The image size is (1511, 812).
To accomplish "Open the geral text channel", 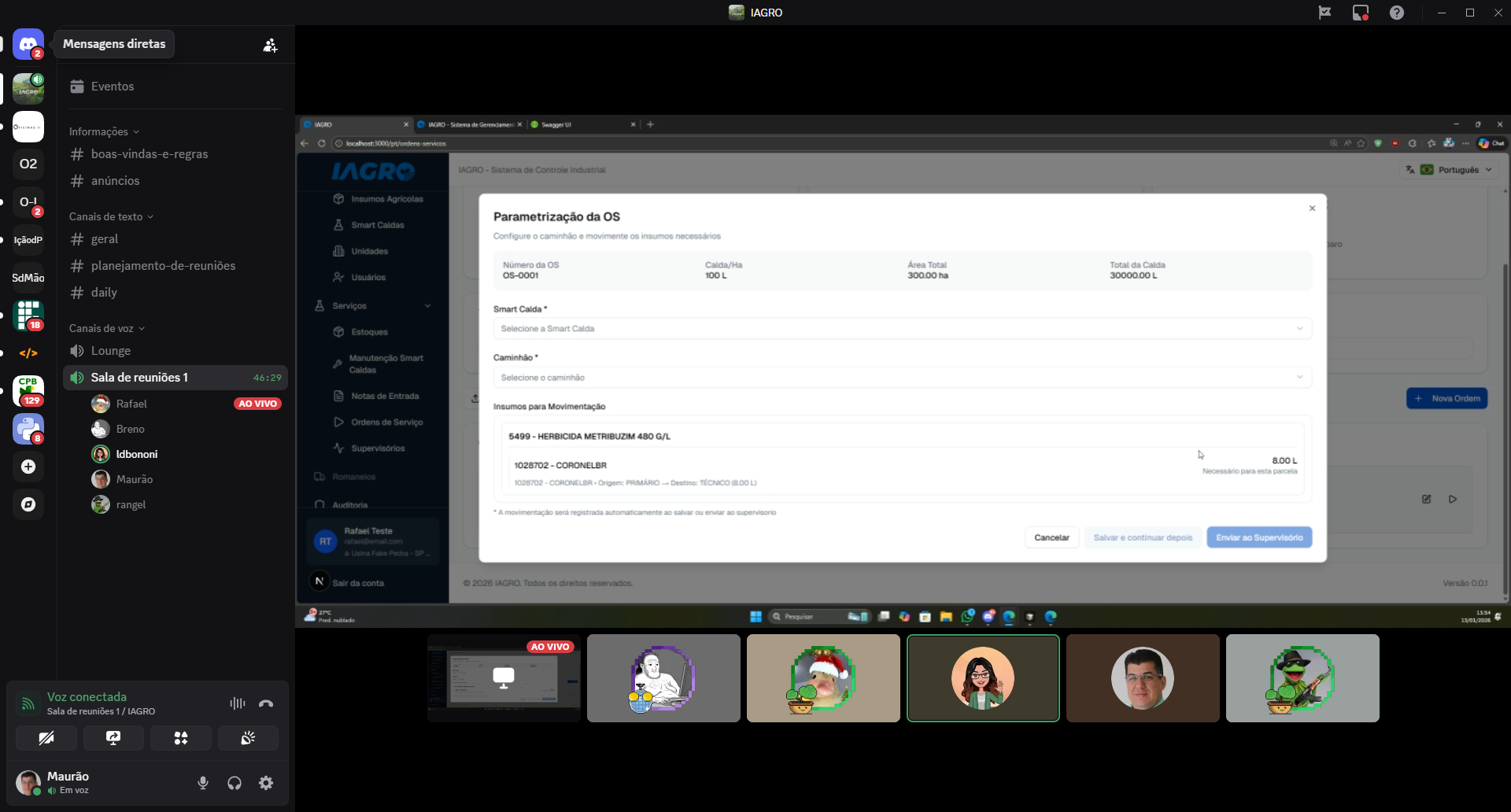I will 175,239.
